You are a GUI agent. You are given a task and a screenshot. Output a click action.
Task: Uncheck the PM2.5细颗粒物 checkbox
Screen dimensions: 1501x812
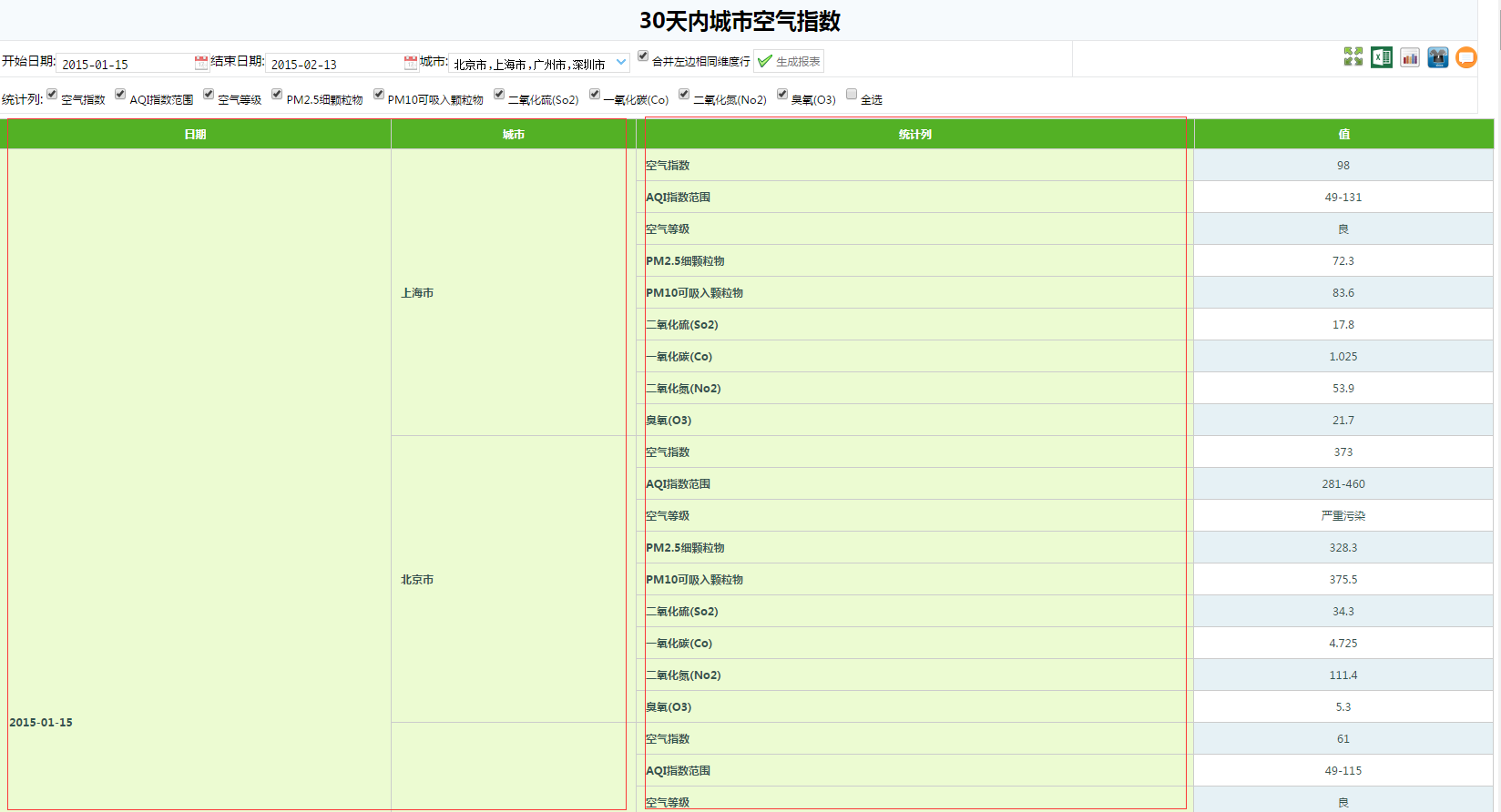point(277,94)
